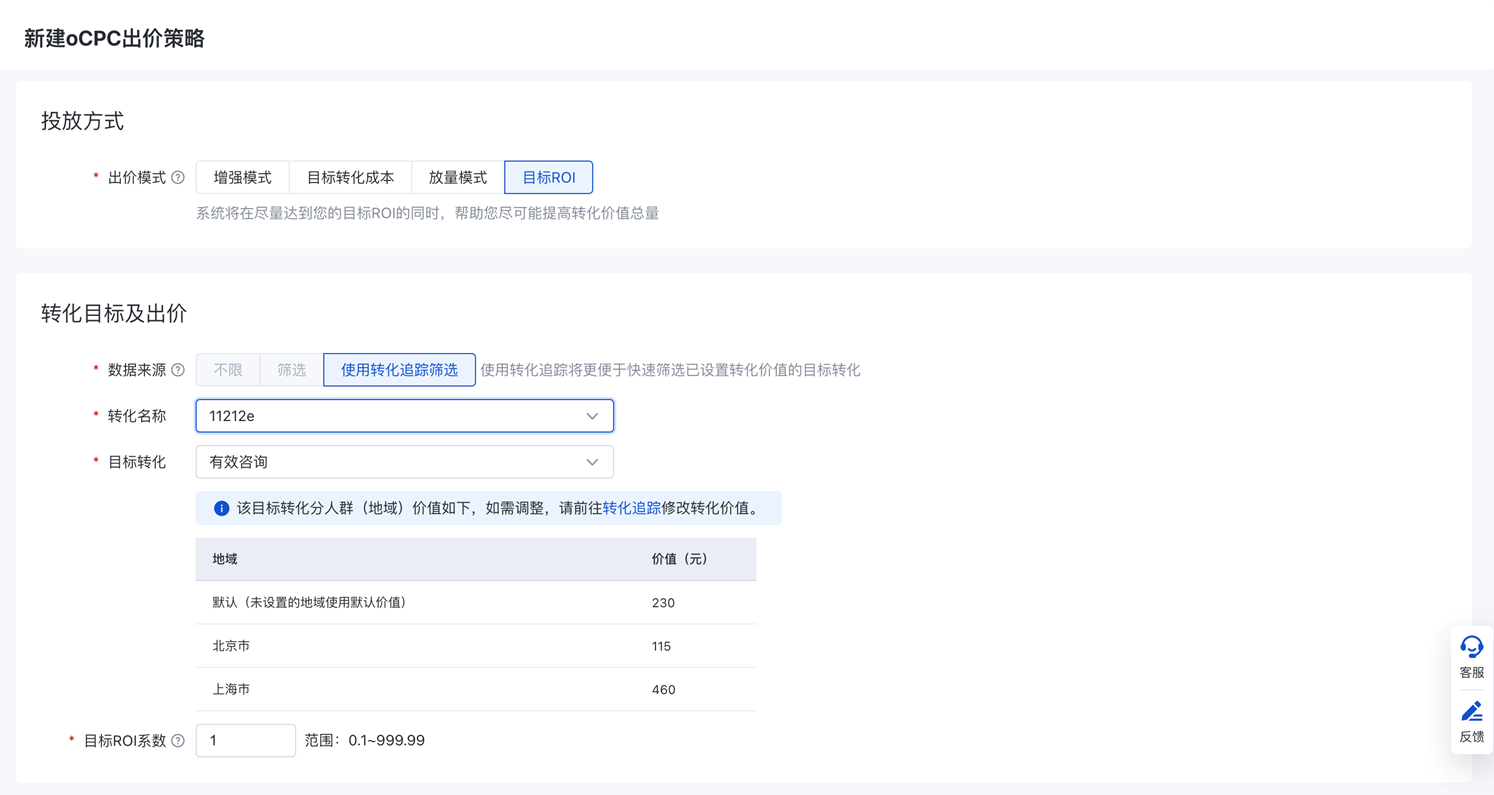The width and height of the screenshot is (1494, 795).
Task: Select the 目标转化成本 bidding mode
Action: click(350, 178)
